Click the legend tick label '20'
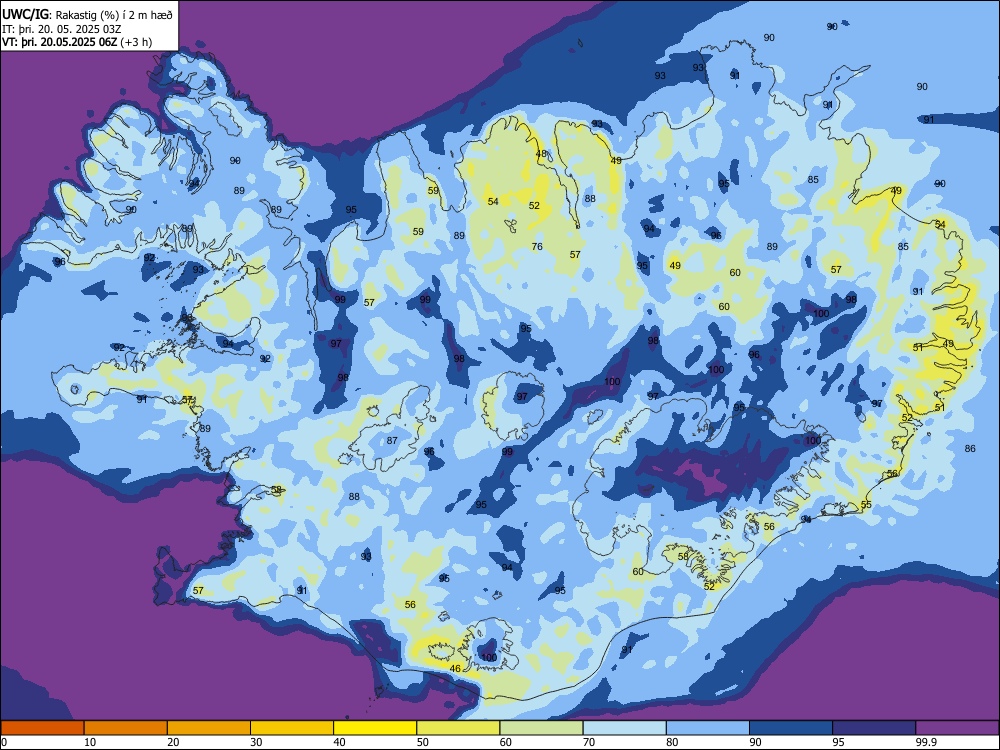Viewport: 1000px width, 750px height. tap(173, 742)
